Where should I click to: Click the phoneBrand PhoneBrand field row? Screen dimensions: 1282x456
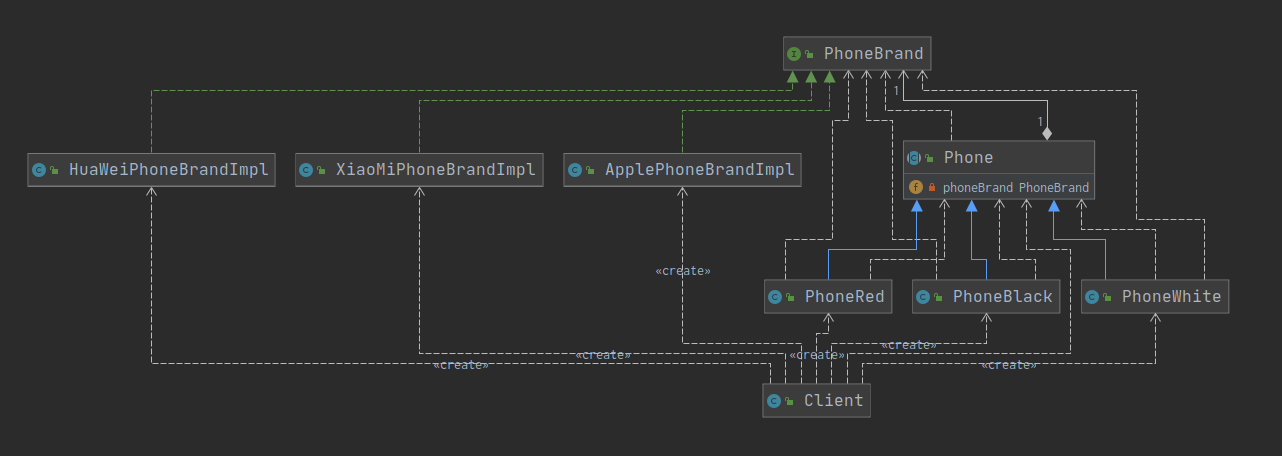(1015, 187)
